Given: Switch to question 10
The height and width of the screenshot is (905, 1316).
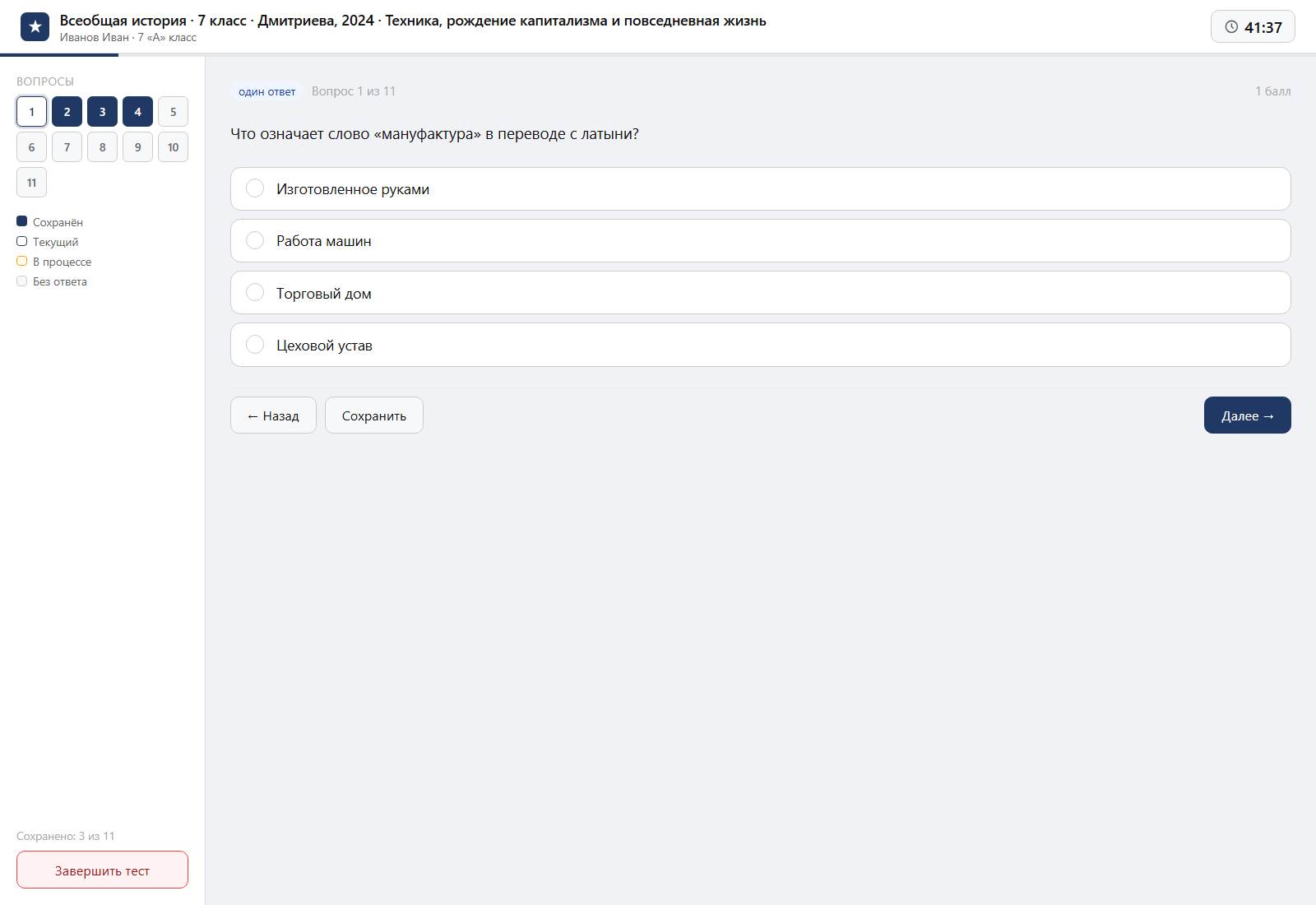Looking at the screenshot, I should pos(173,147).
